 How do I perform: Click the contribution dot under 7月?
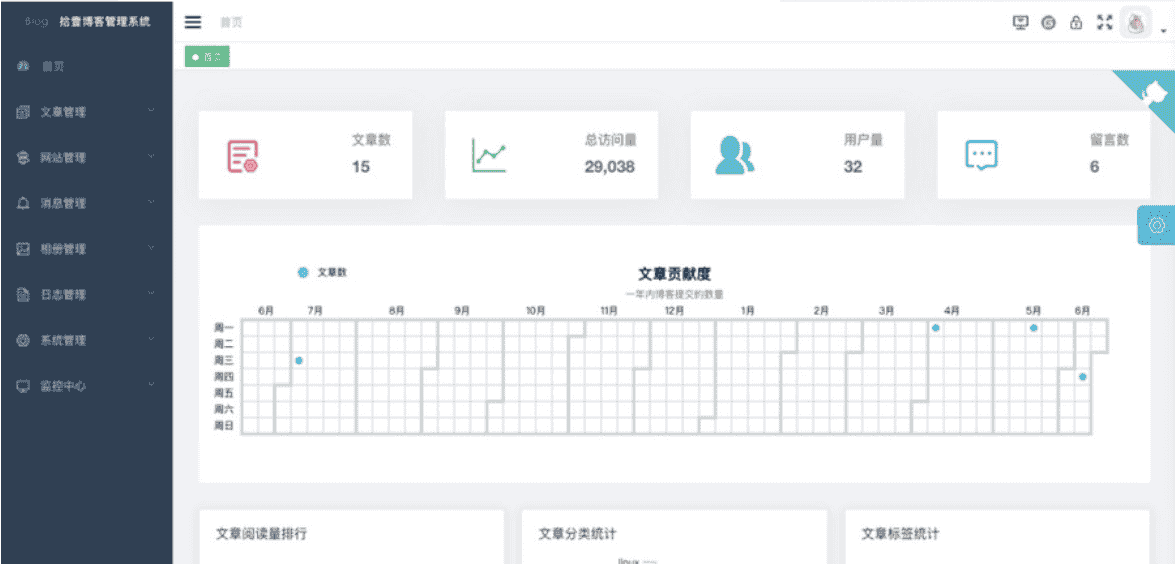point(298,360)
